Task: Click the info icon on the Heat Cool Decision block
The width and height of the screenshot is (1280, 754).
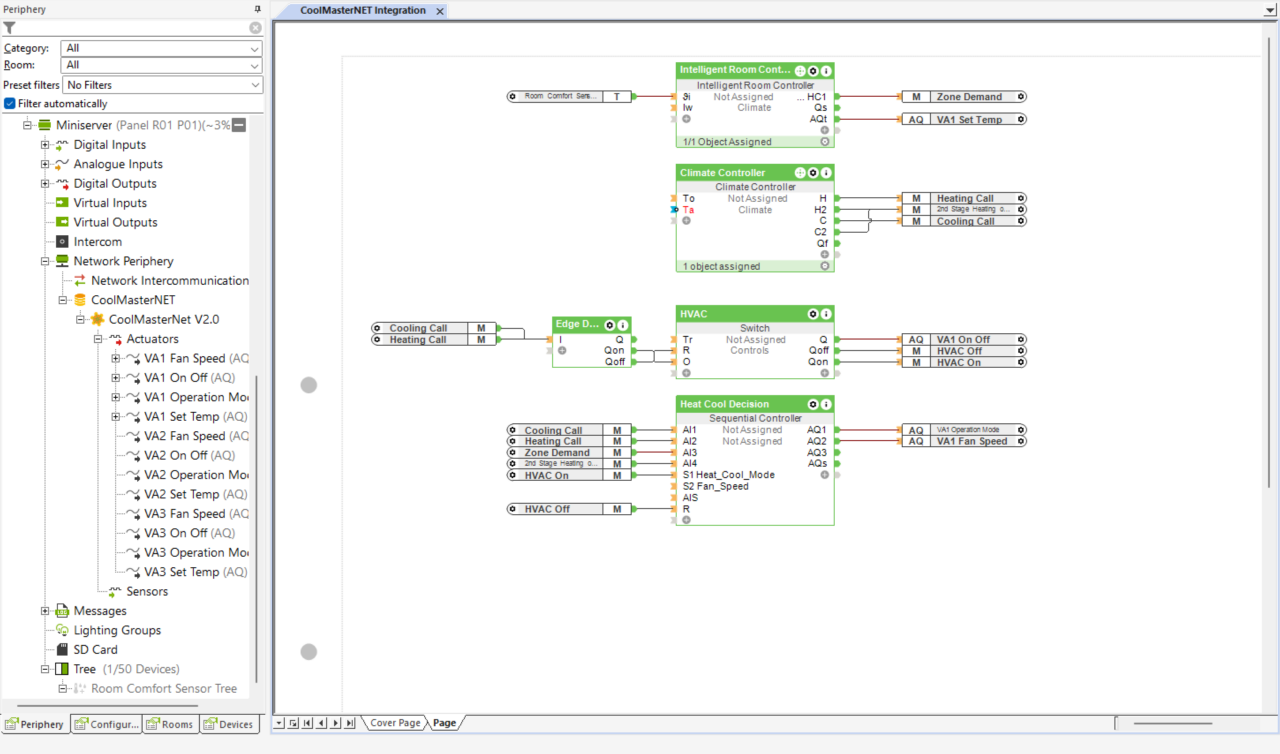Action: [826, 403]
